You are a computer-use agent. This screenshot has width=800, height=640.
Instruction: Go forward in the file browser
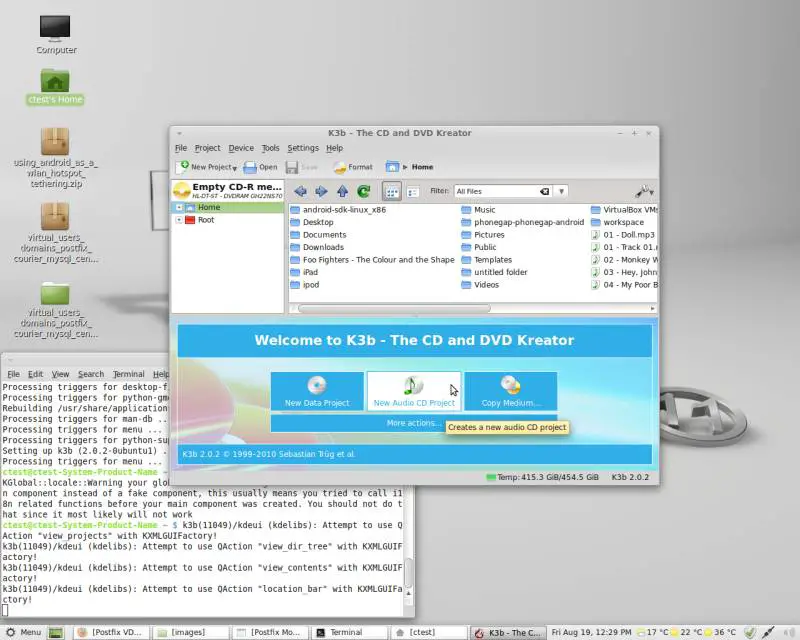[321, 191]
